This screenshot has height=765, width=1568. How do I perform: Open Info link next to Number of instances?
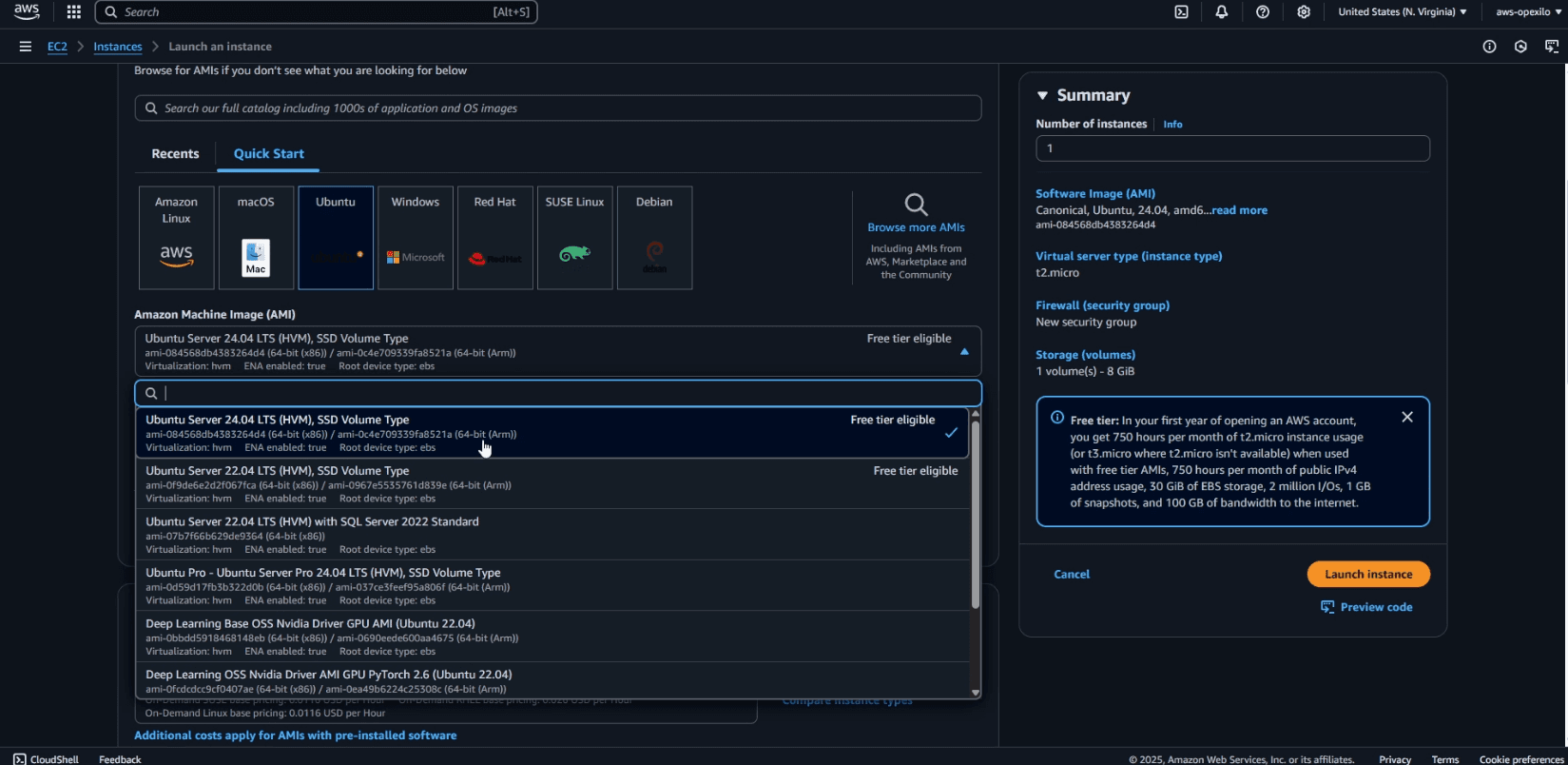click(x=1172, y=125)
